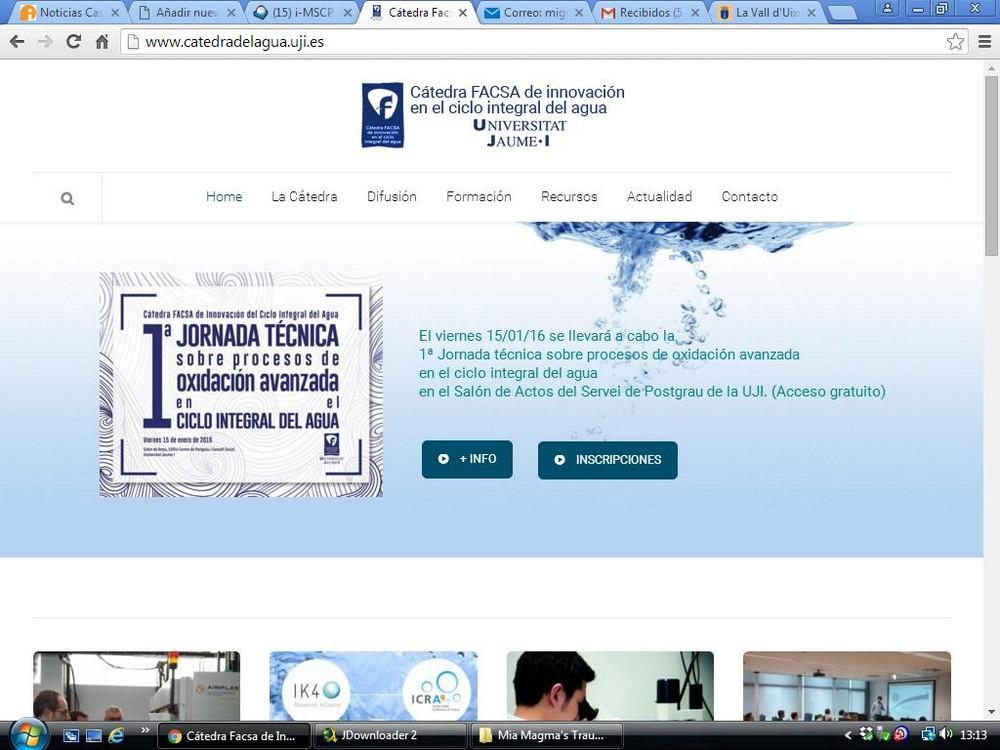Click the browser back arrow

(17, 42)
